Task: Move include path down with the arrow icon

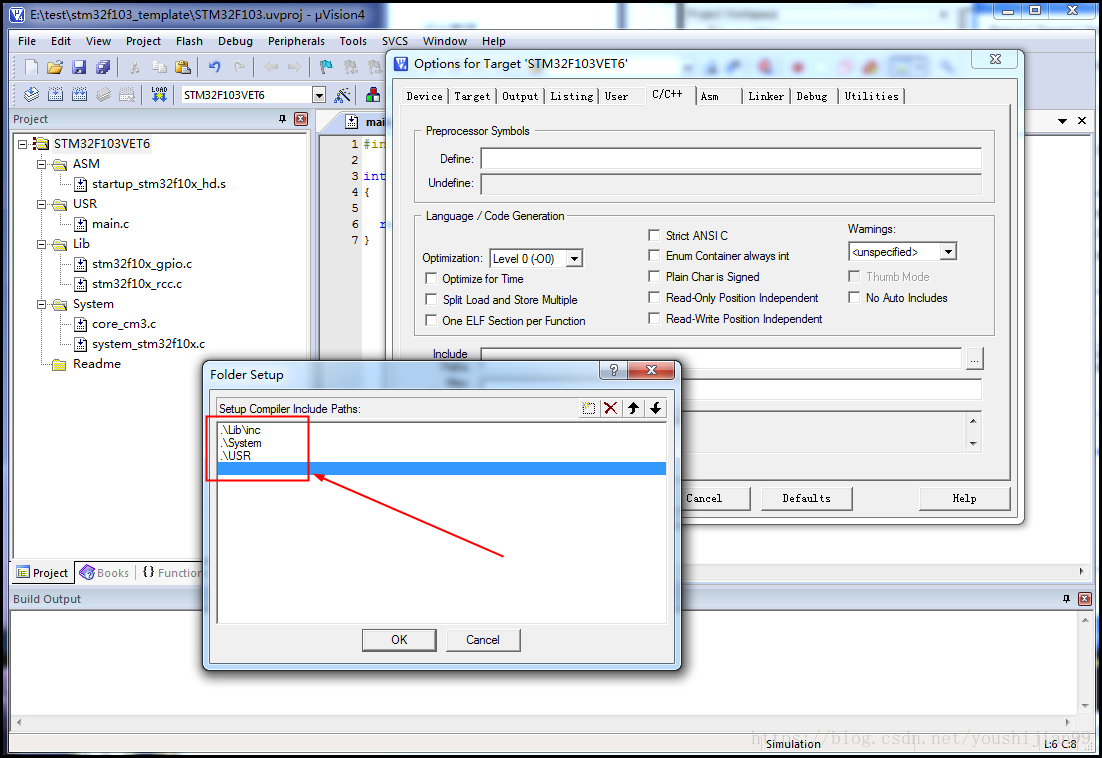Action: pyautogui.click(x=656, y=408)
